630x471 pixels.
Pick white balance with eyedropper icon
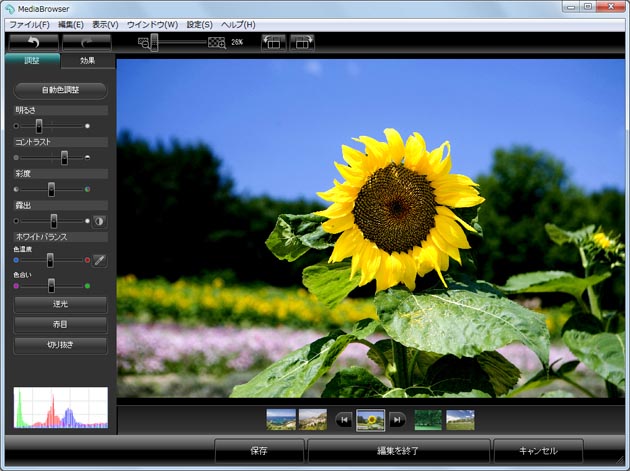pyautogui.click(x=99, y=260)
